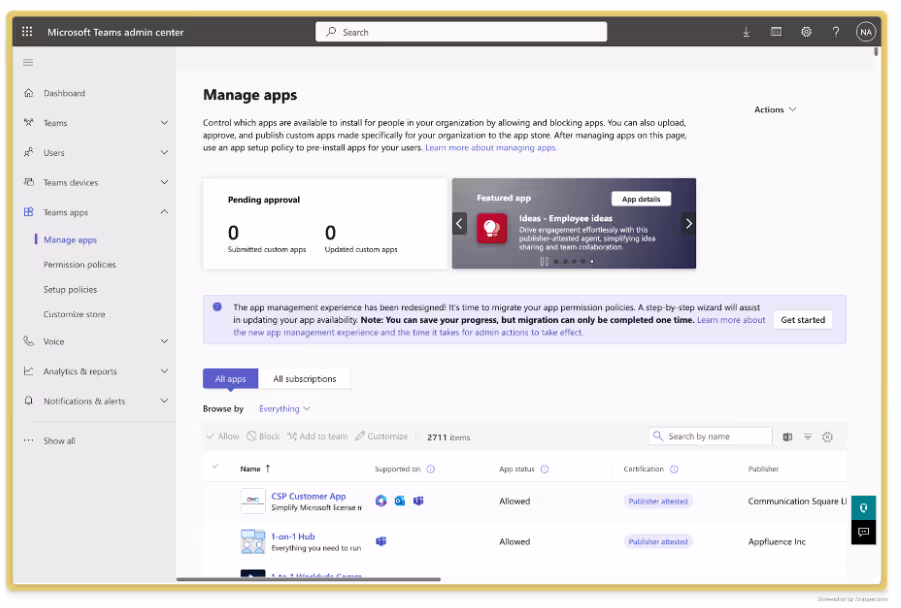Show next featured app
Screen dimensions: 901x608
(x=688, y=223)
